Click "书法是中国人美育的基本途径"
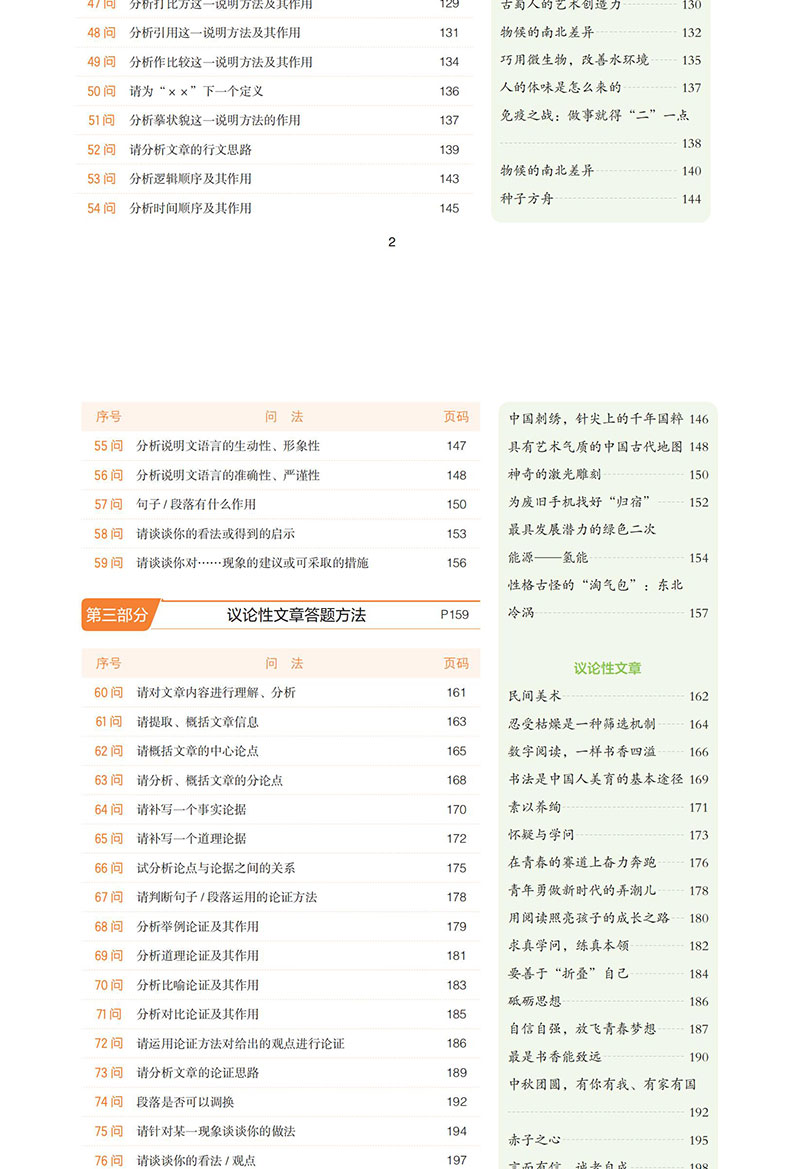 tap(595, 779)
